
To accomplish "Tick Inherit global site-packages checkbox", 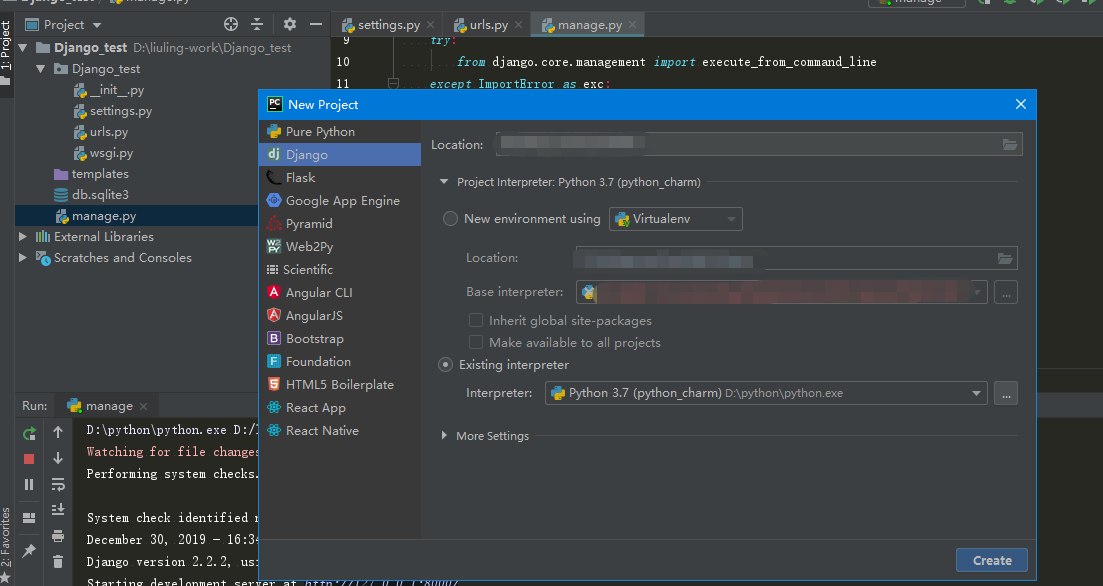I will tap(476, 321).
